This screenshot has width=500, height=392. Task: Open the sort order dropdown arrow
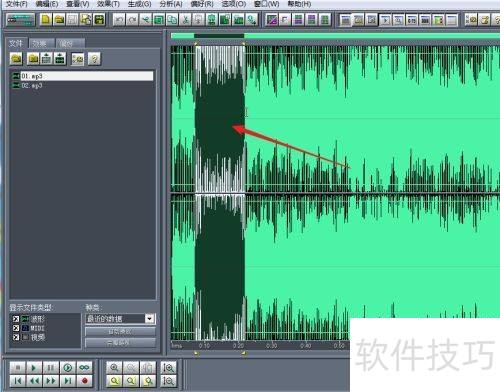tap(150, 319)
